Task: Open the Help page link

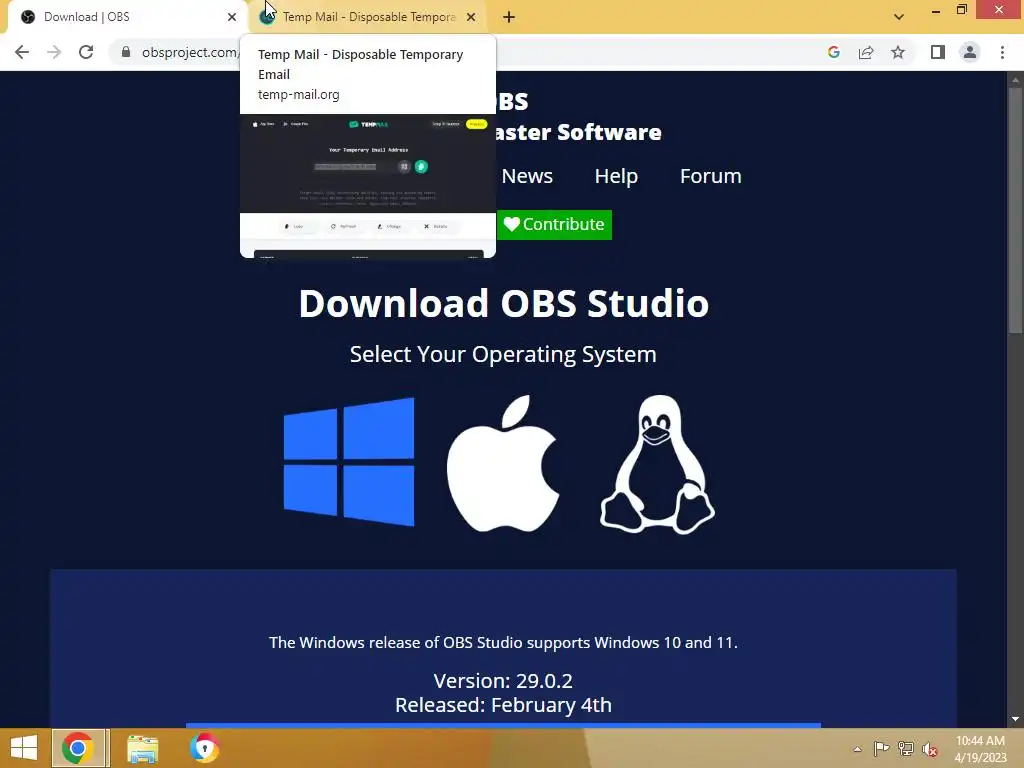Action: click(616, 176)
